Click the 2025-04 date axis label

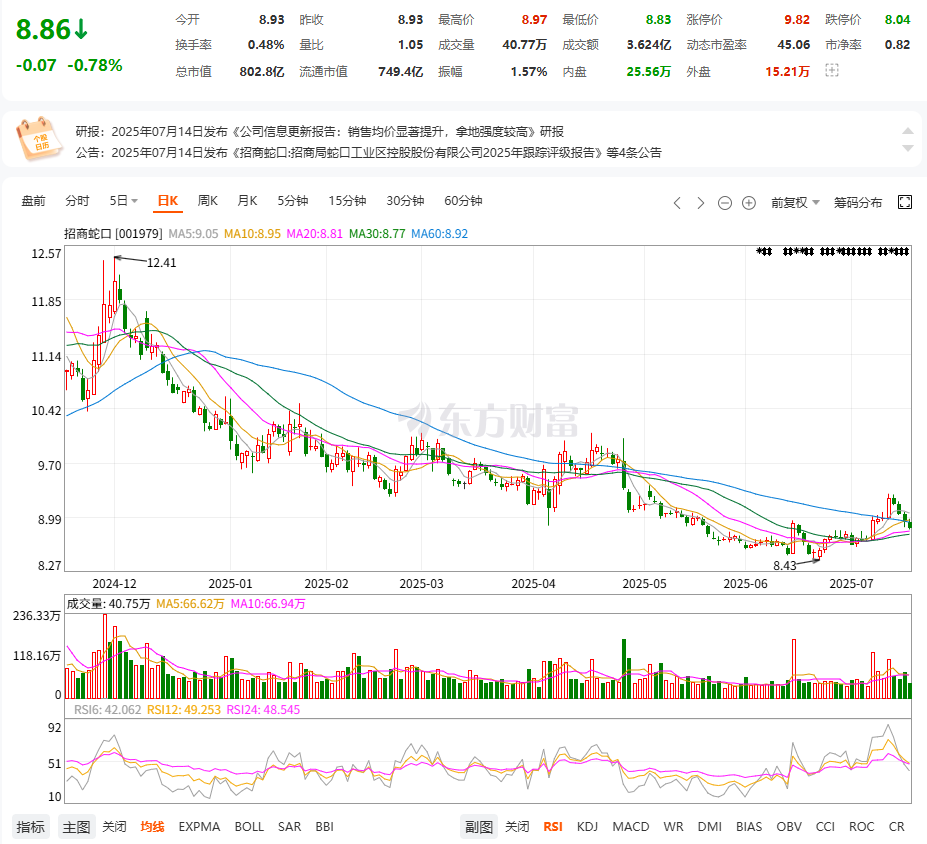tap(533, 583)
